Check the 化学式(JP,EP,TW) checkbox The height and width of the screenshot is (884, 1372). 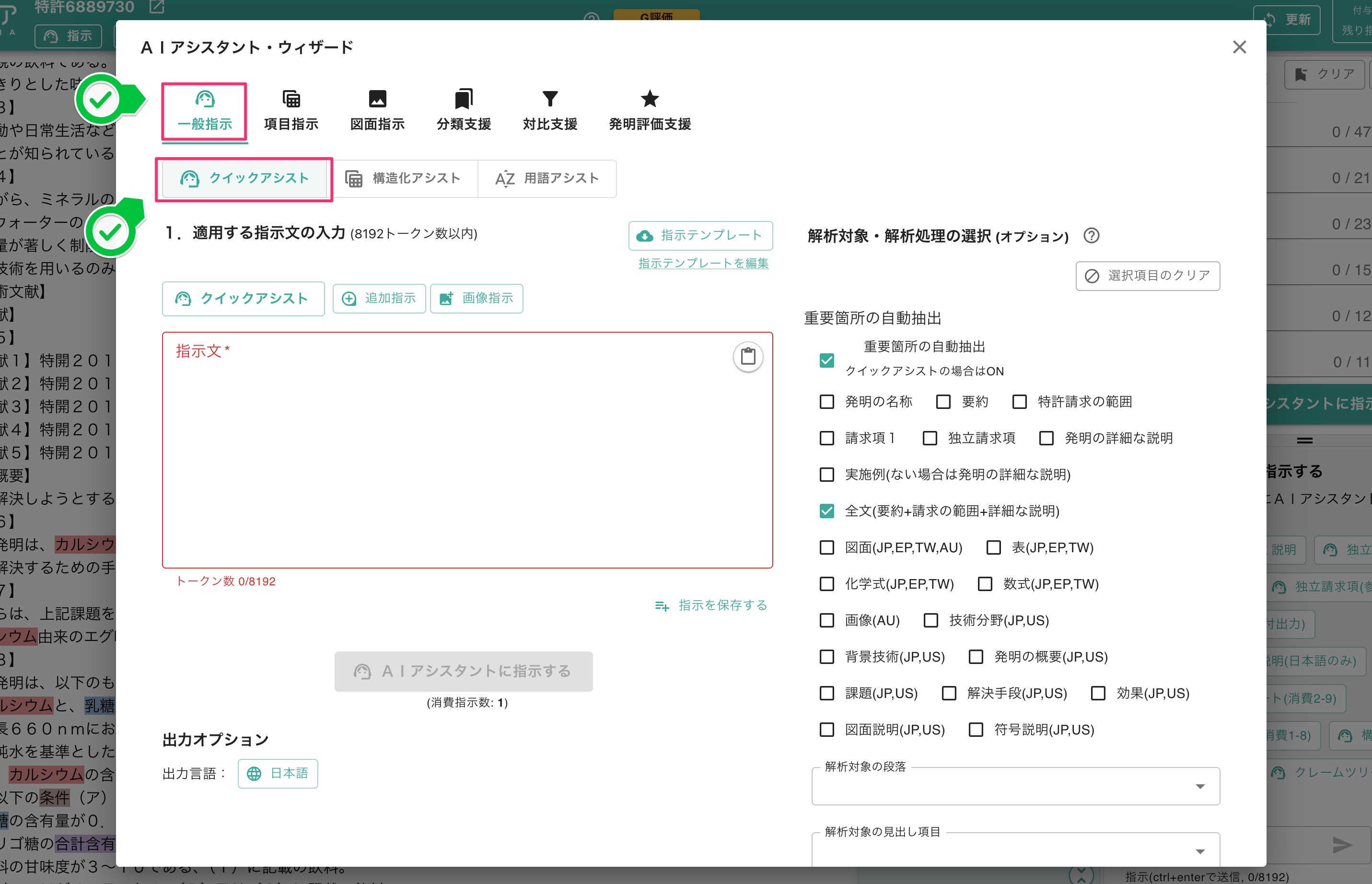point(826,584)
